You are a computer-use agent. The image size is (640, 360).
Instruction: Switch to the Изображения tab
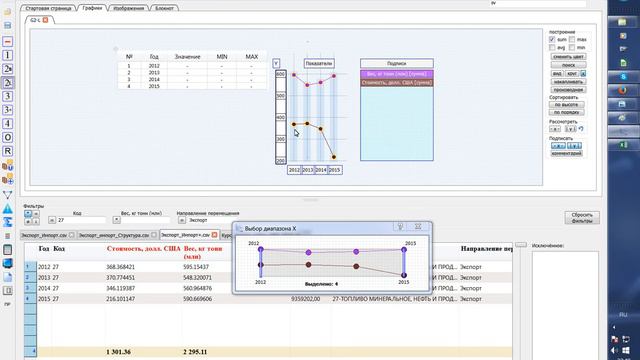(x=128, y=8)
